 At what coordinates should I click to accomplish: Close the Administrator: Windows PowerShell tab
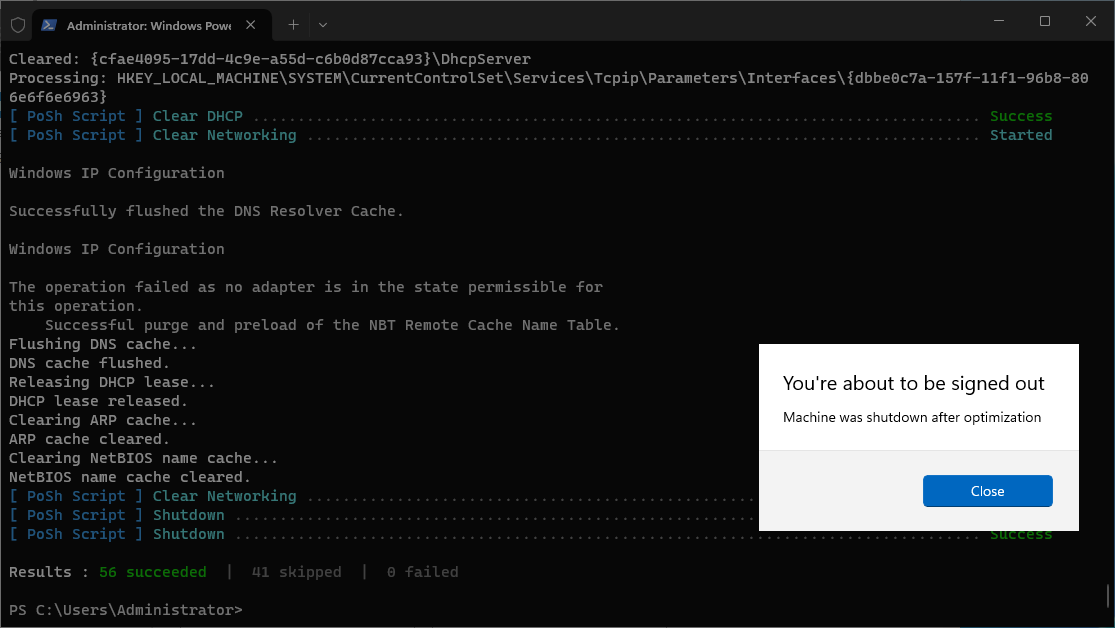(250, 25)
